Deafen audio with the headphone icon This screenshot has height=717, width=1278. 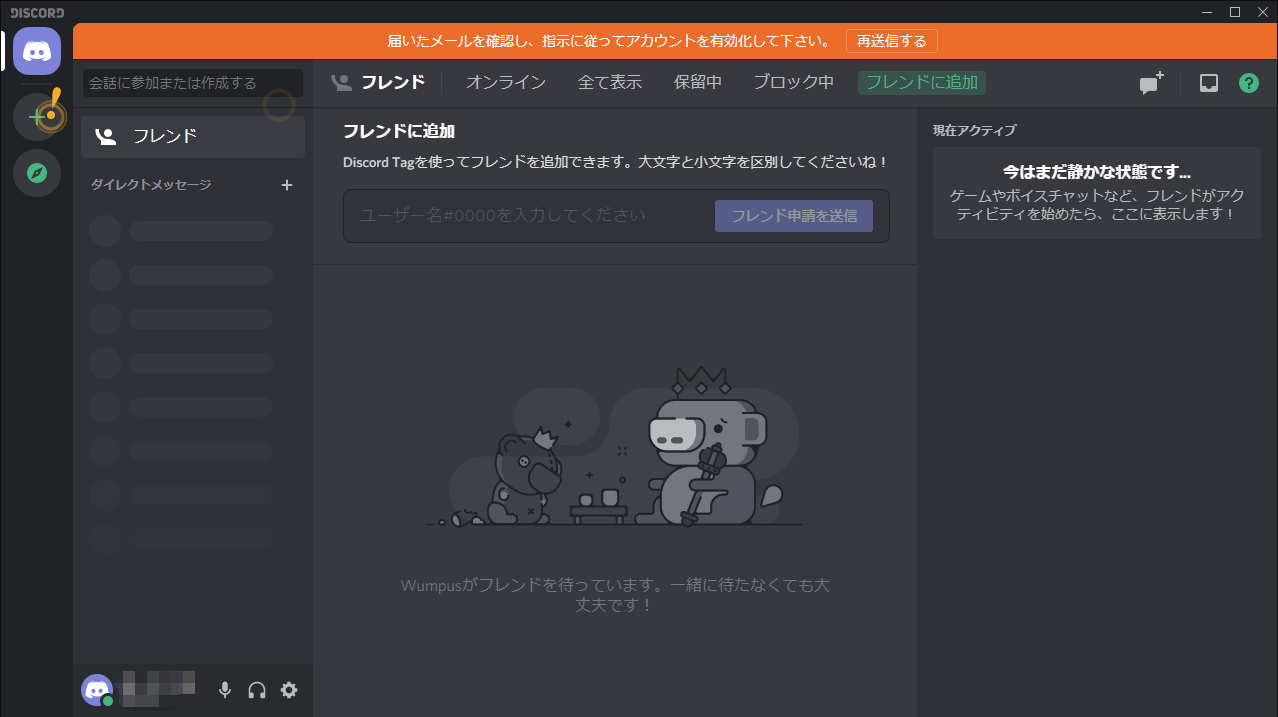pos(256,690)
